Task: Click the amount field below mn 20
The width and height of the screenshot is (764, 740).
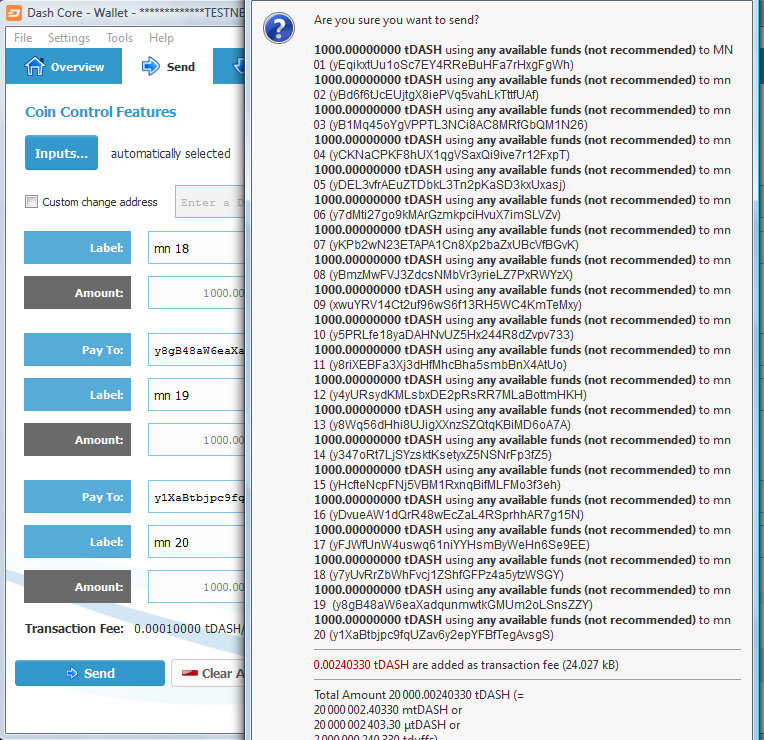Action: click(x=196, y=587)
